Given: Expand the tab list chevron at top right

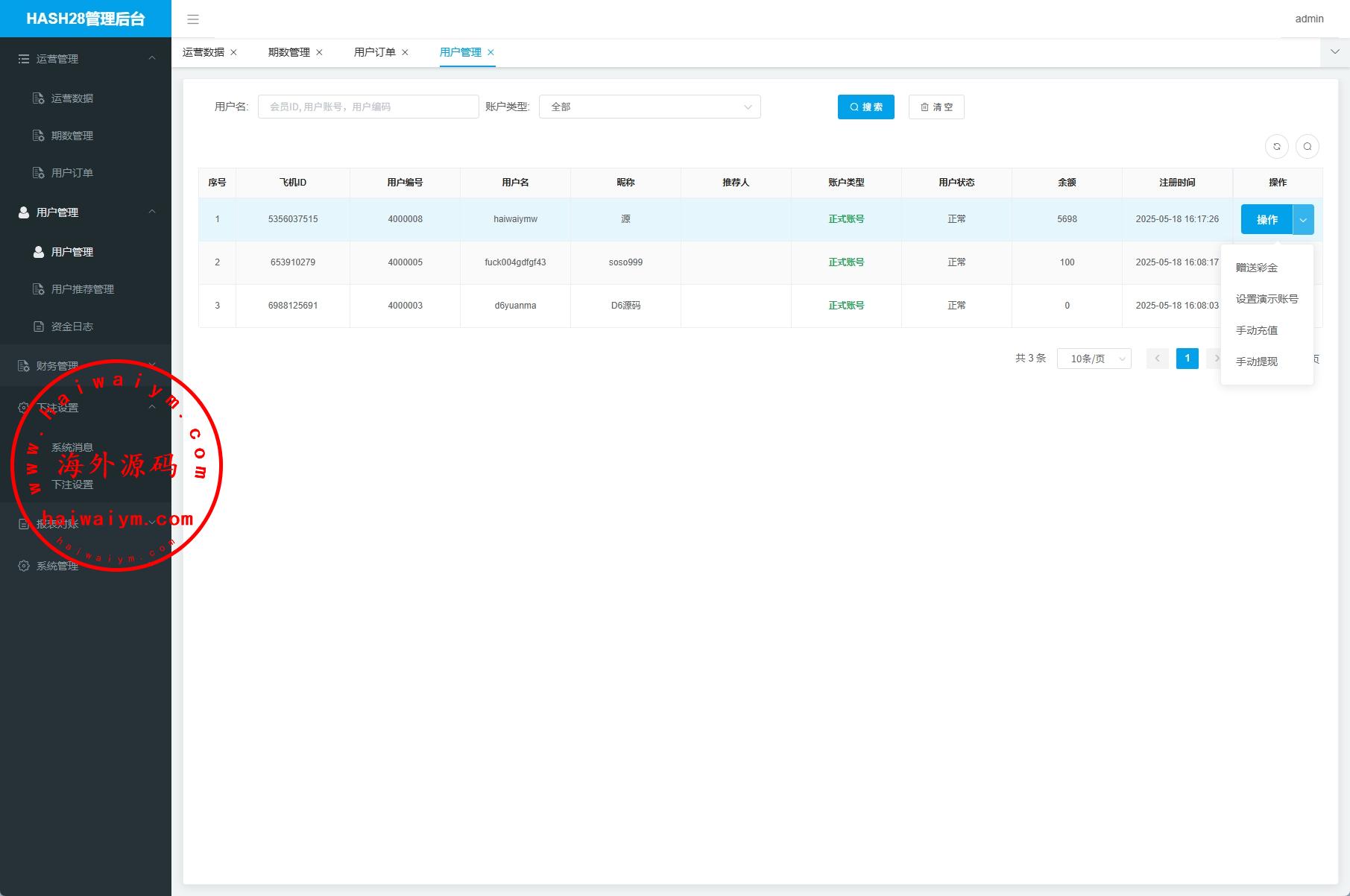Looking at the screenshot, I should (x=1334, y=52).
